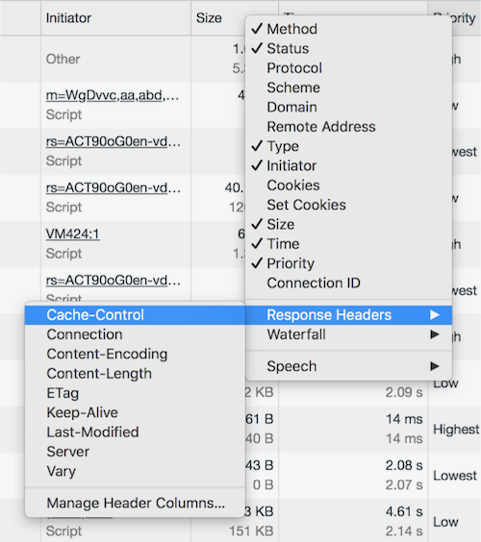The image size is (481, 542).
Task: Sort by the Initiator column header
Action: [68, 18]
